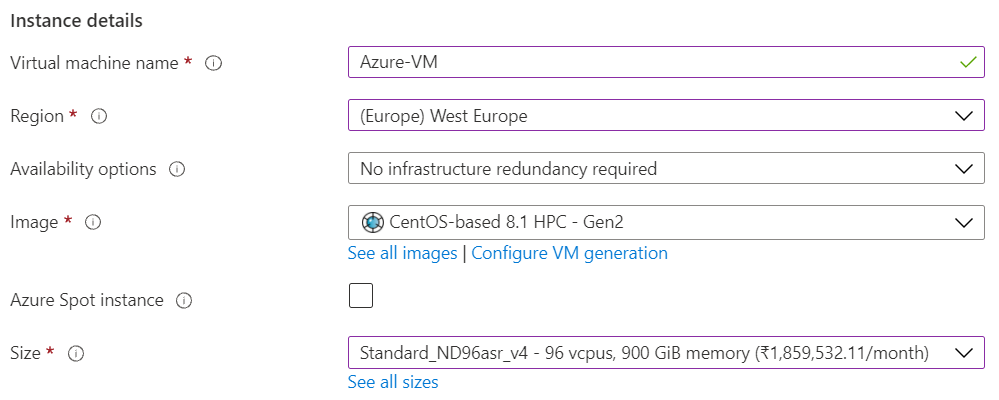999x400 pixels.
Task: Click the Azure Spot instance label
Action: [87, 300]
